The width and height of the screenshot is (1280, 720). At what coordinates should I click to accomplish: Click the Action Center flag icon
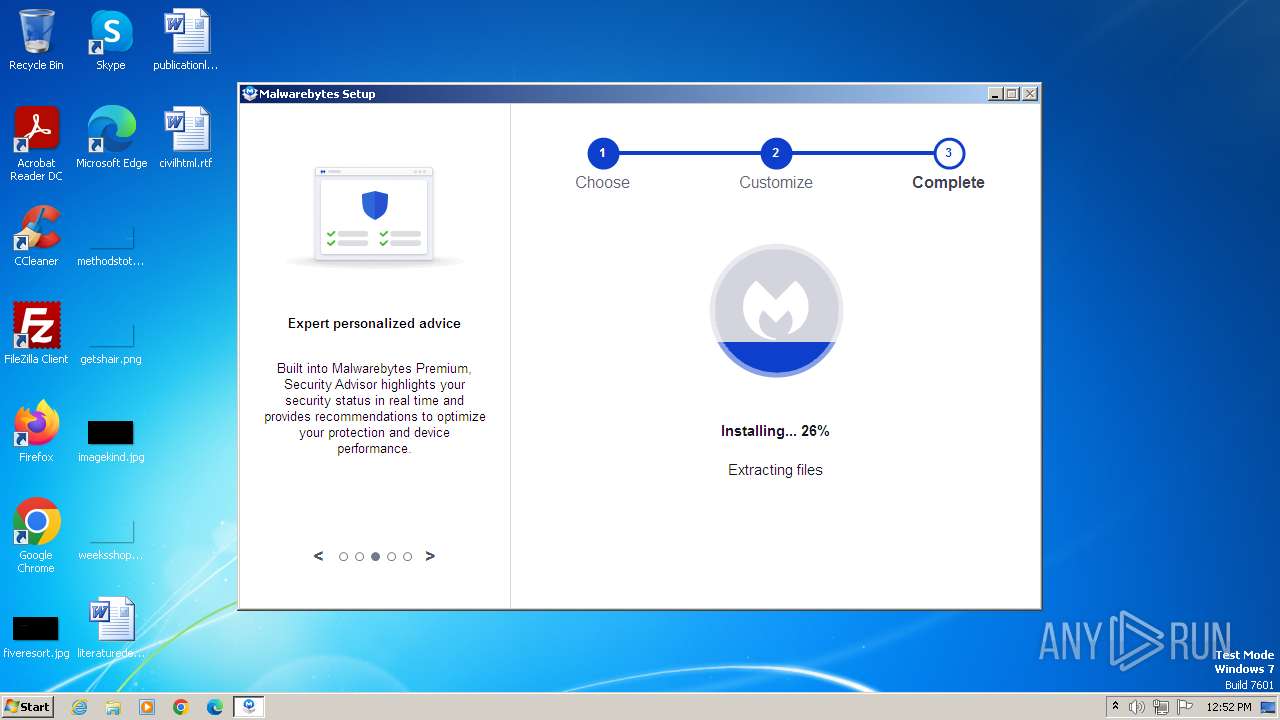1185,707
